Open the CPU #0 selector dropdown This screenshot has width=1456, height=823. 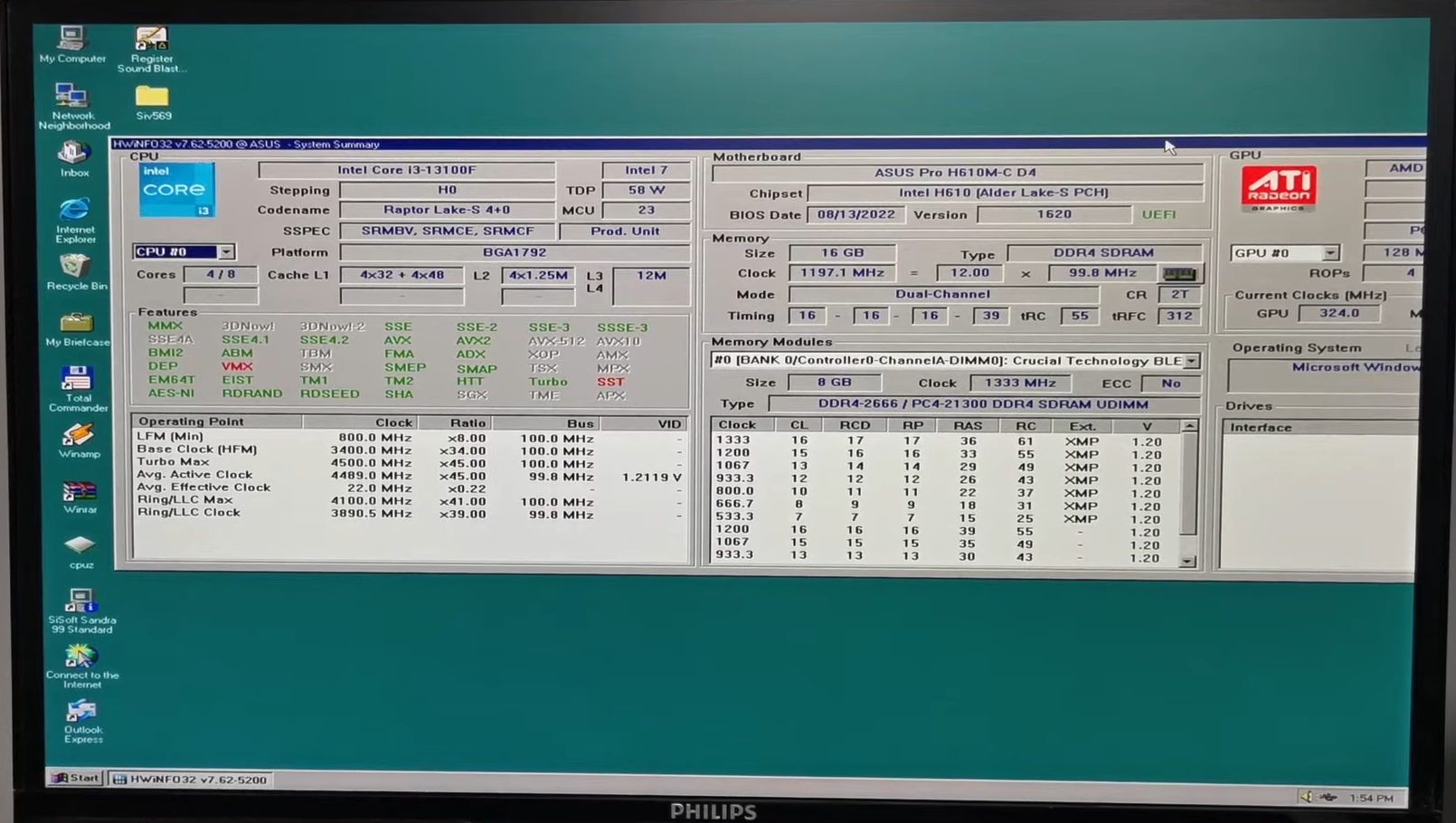[226, 252]
